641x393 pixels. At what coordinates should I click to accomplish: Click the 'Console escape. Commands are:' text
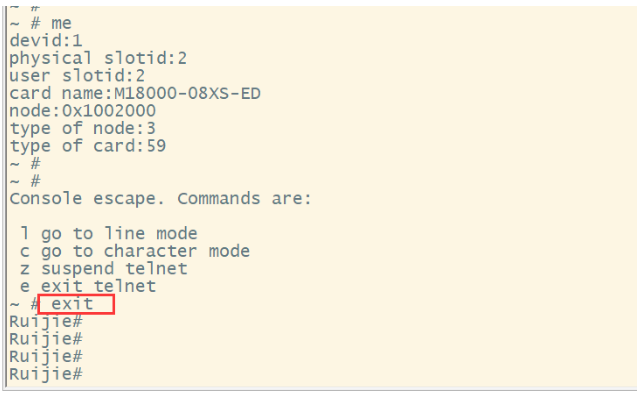[161, 199]
